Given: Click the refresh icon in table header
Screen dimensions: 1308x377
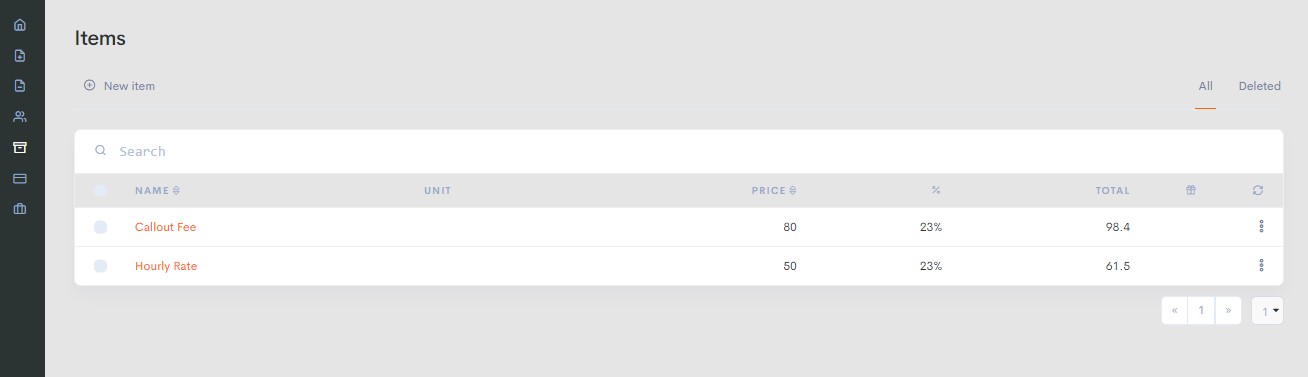Looking at the screenshot, I should coord(1258,190).
